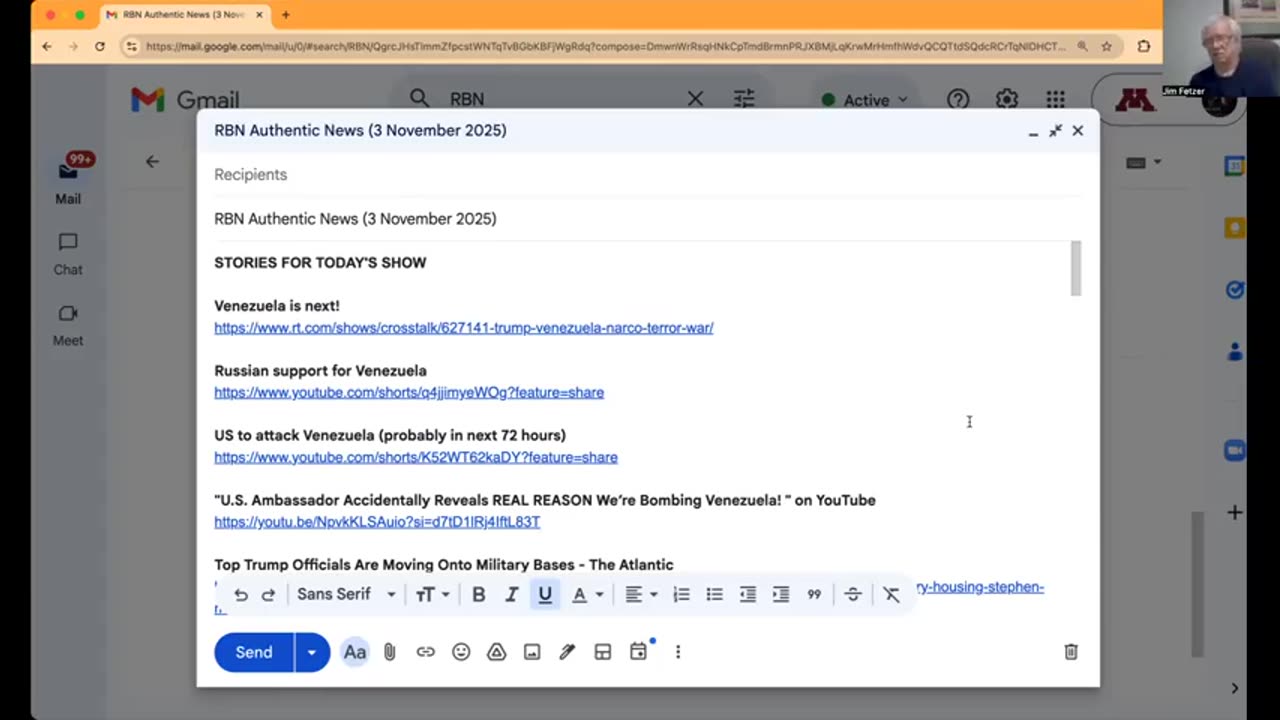Click the browser address bar URL

(606, 46)
